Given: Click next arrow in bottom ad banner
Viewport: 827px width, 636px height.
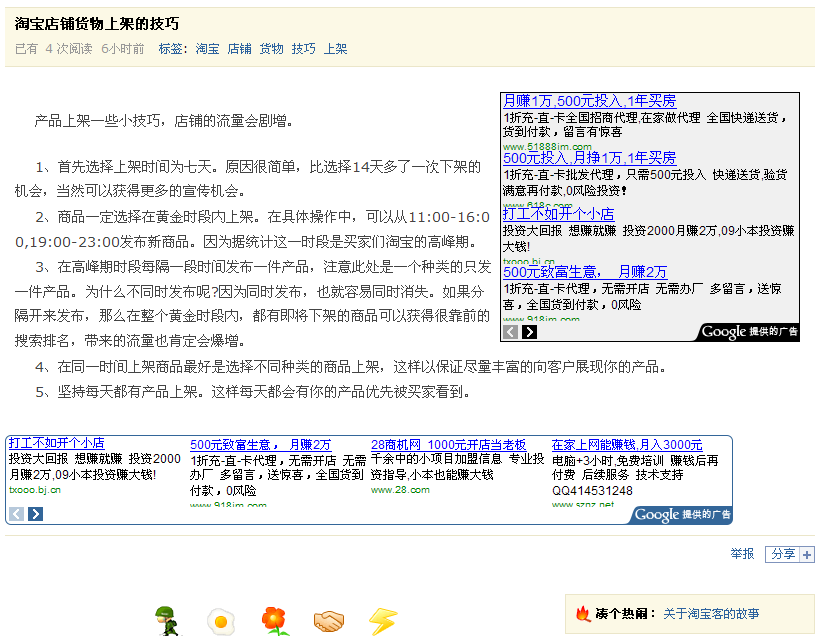Looking at the screenshot, I should (x=35, y=514).
